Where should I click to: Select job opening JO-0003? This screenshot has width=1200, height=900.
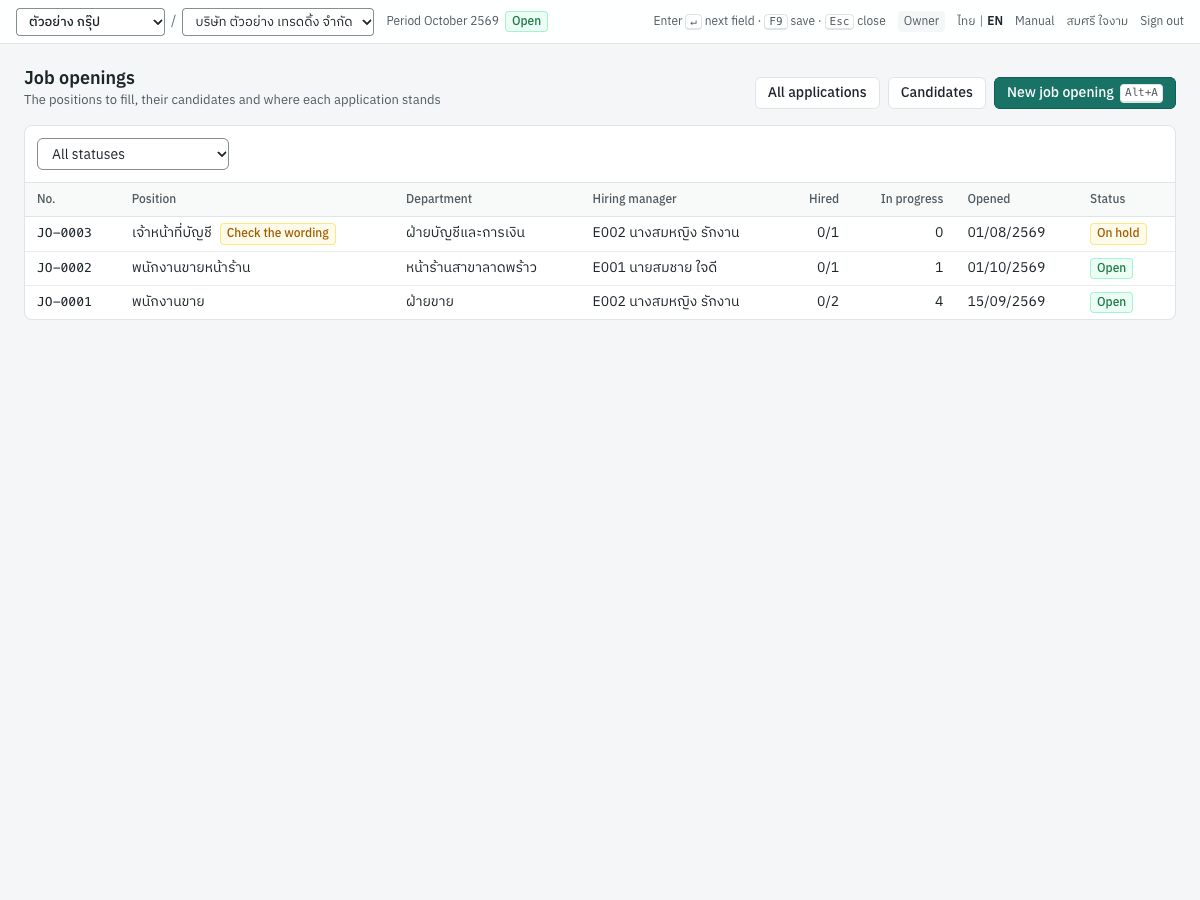click(64, 233)
